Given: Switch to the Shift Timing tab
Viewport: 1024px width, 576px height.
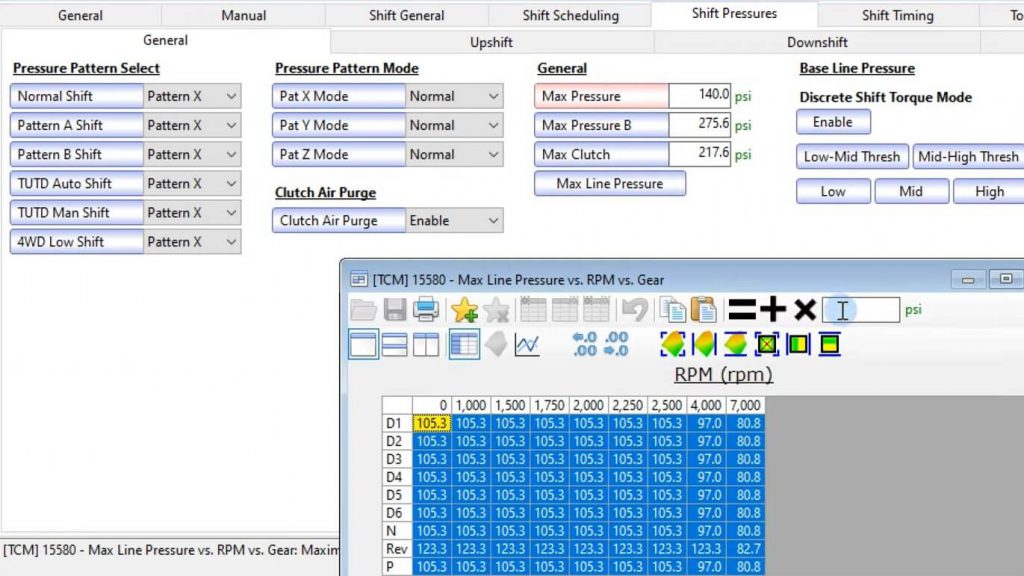Looking at the screenshot, I should coord(897,15).
